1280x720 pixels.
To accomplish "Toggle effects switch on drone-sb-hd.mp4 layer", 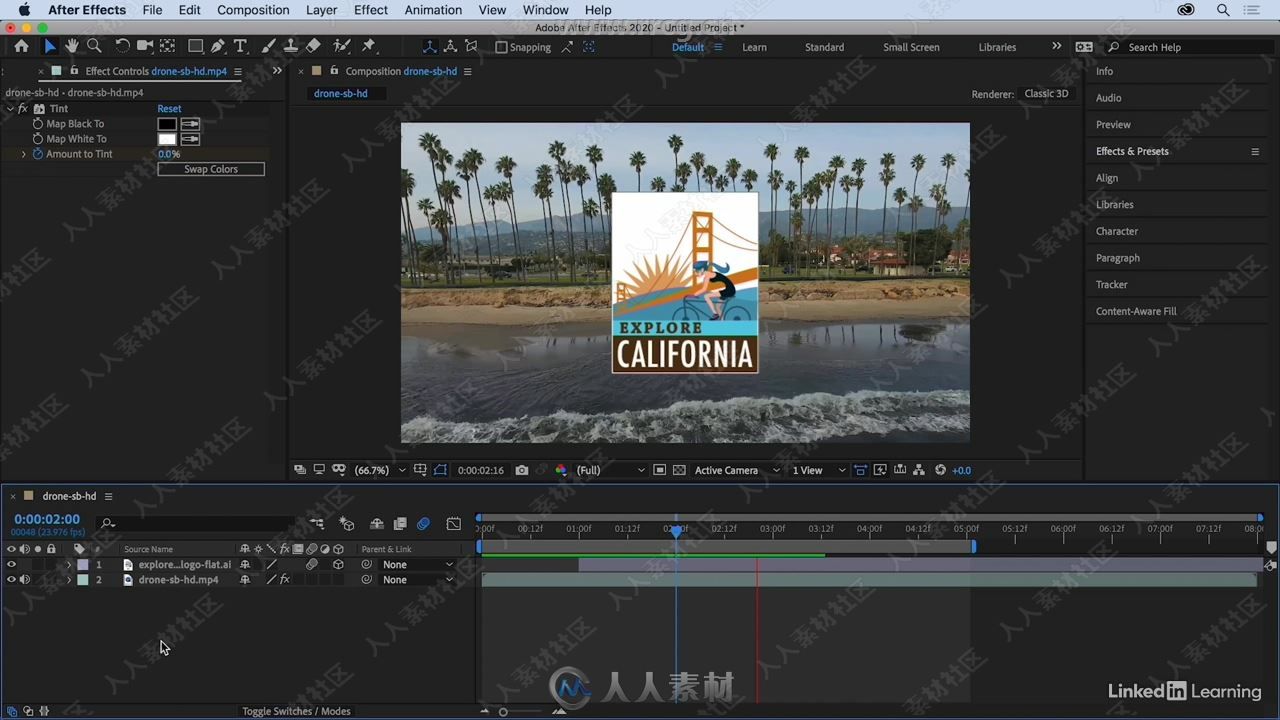I will (x=285, y=579).
